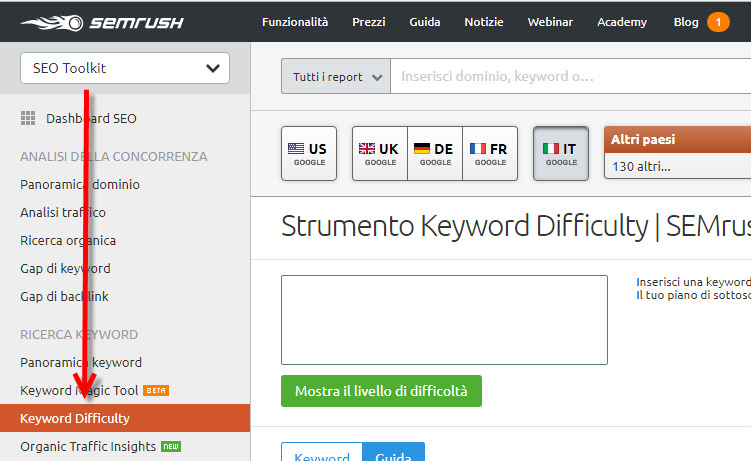The width and height of the screenshot is (751, 461).
Task: Open Ricerca organica
Action: click(68, 240)
